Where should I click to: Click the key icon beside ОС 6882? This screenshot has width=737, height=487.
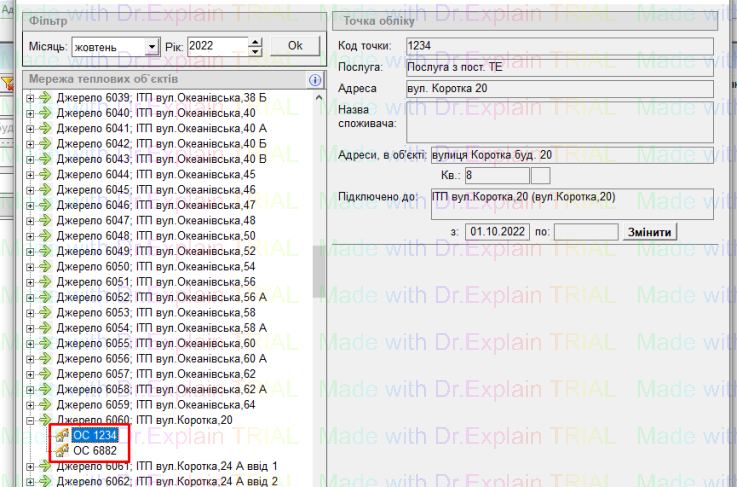(x=62, y=451)
